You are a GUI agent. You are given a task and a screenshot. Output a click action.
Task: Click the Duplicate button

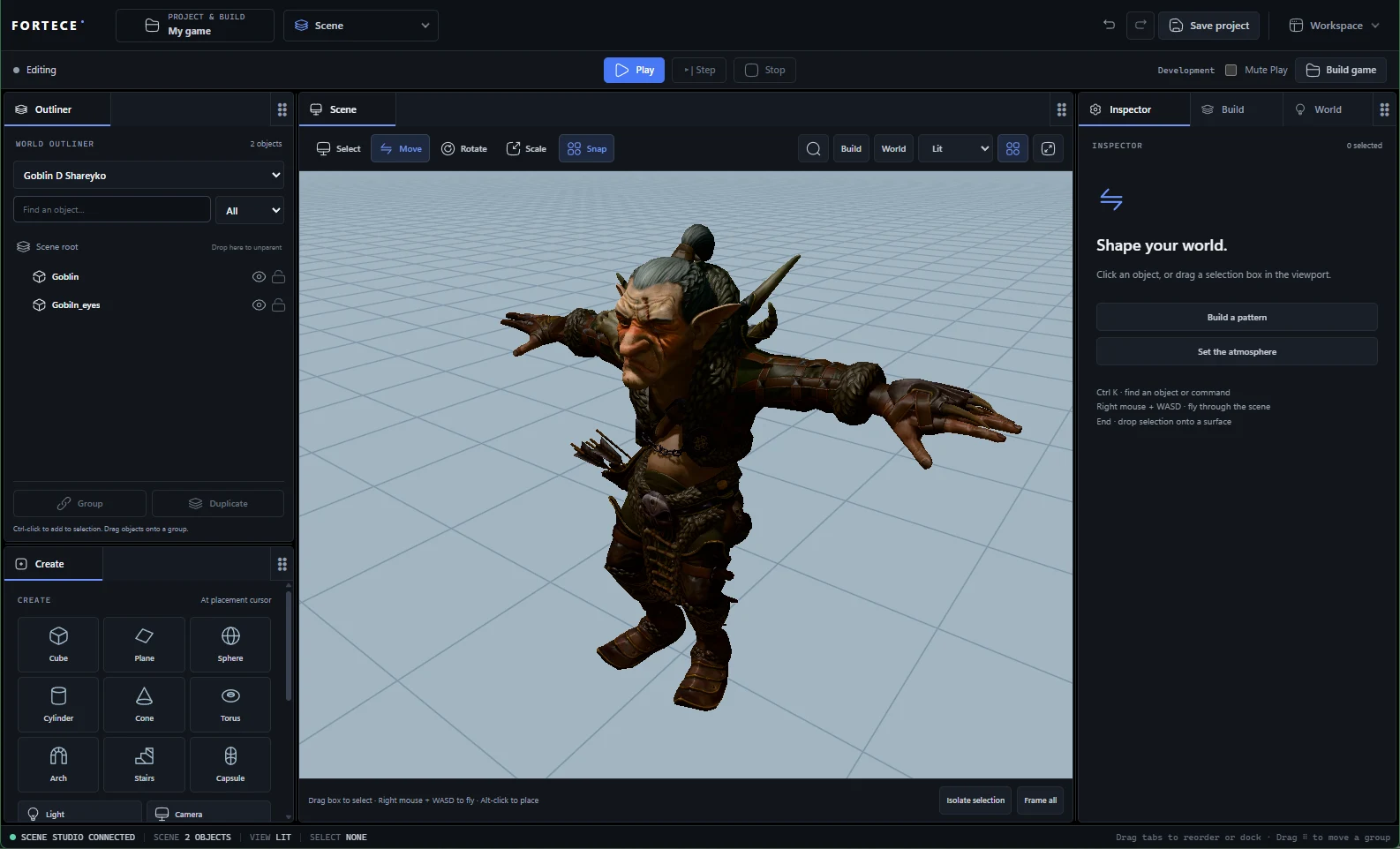[x=218, y=503]
